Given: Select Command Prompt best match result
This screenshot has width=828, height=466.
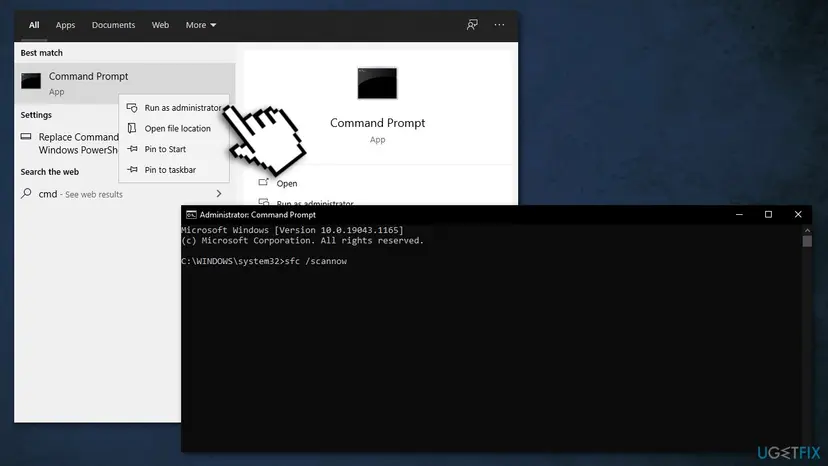Looking at the screenshot, I should pyautogui.click(x=125, y=83).
